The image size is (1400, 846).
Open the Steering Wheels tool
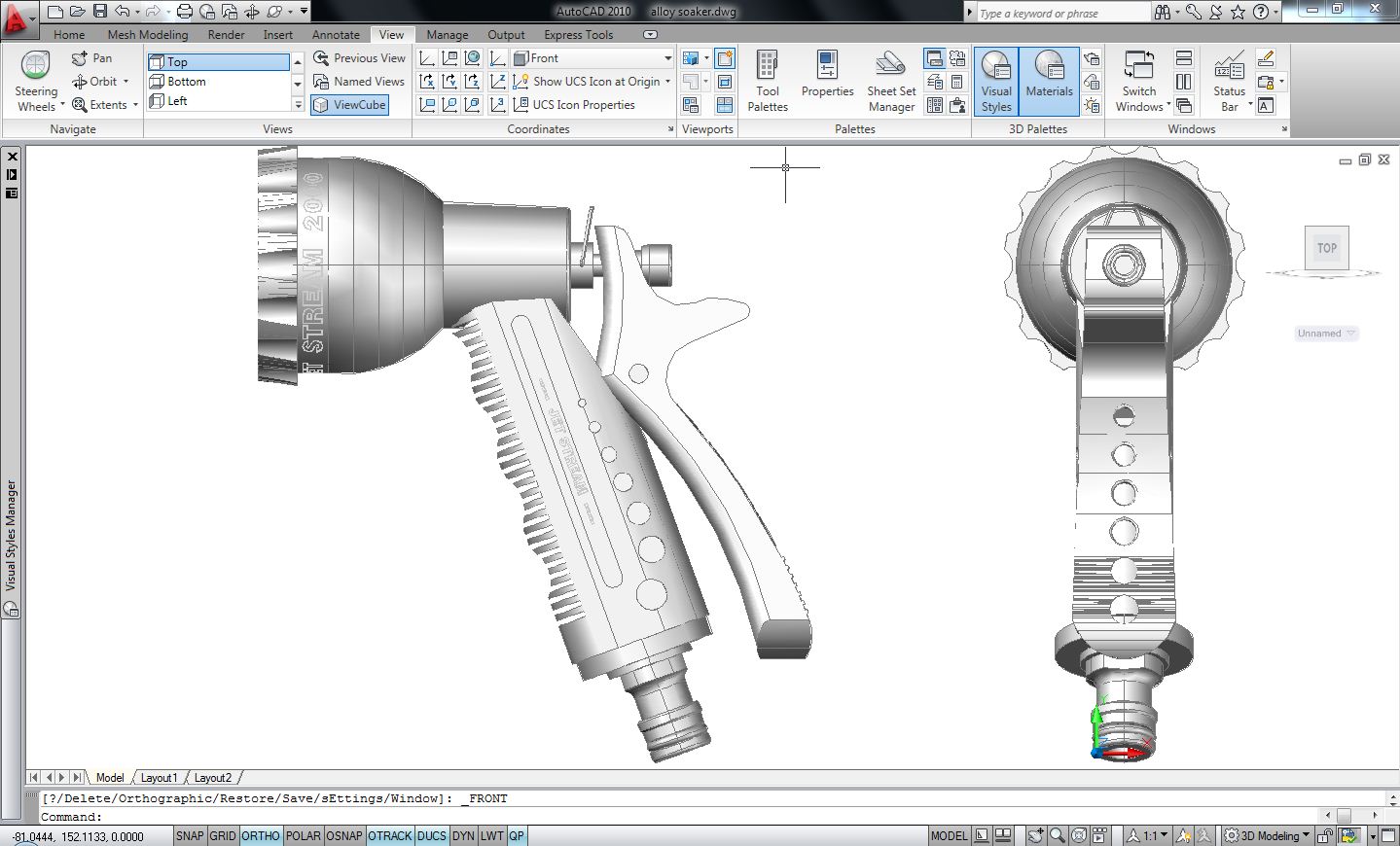point(36,82)
